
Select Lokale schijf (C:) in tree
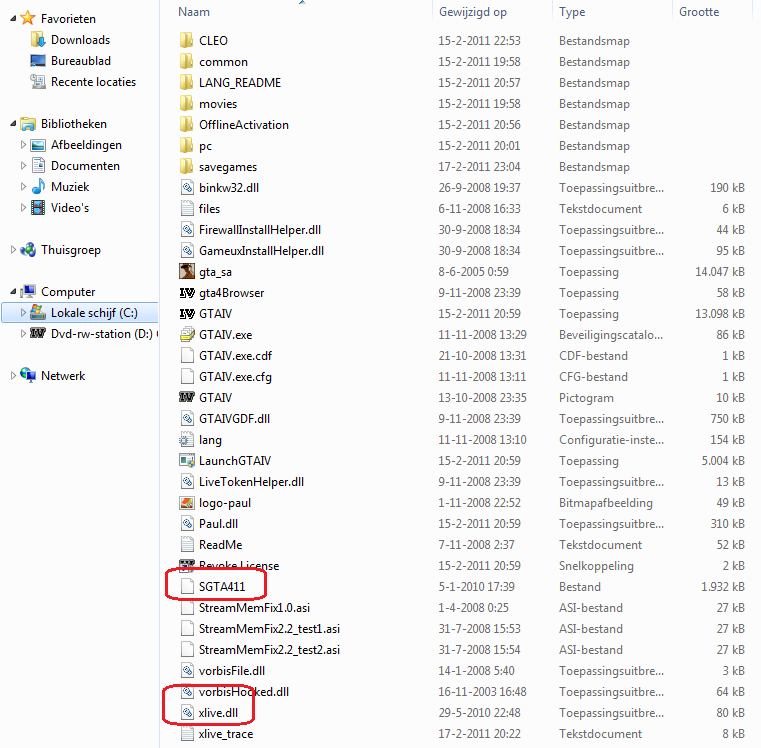(x=80, y=313)
